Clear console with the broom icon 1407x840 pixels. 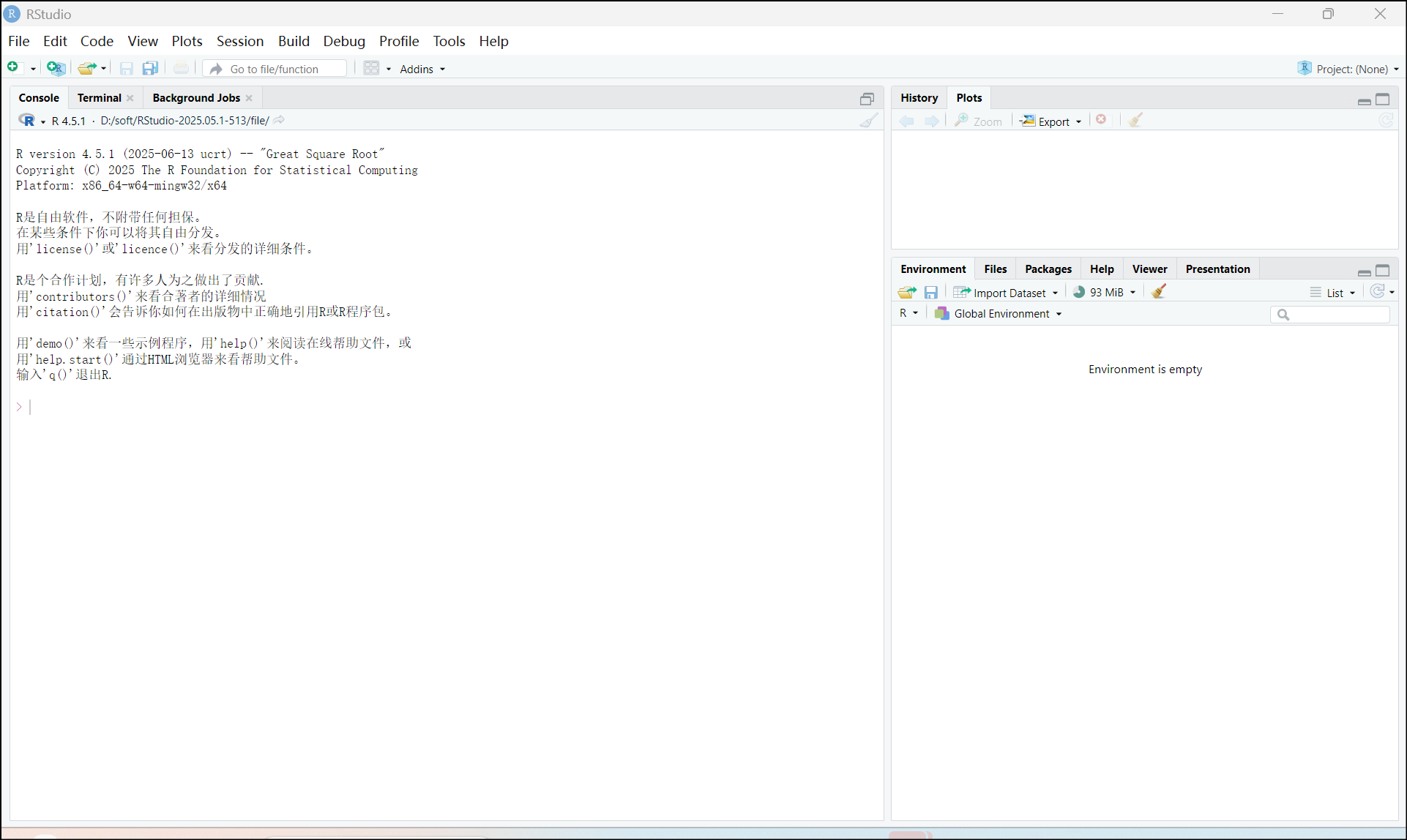pyautogui.click(x=868, y=121)
